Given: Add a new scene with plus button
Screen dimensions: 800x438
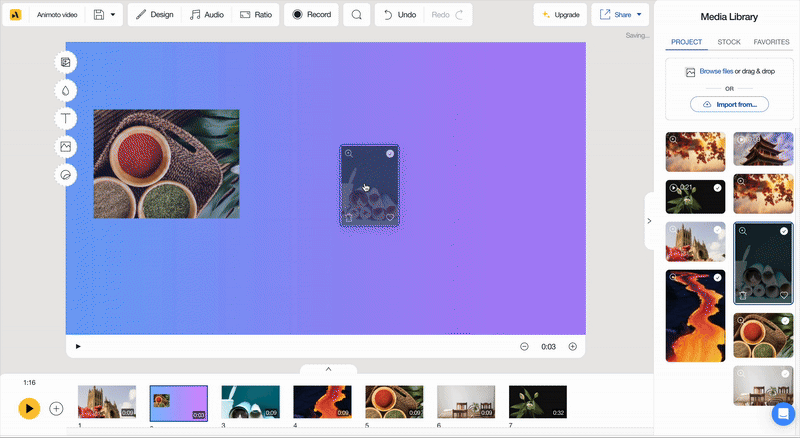Looking at the screenshot, I should pyautogui.click(x=56, y=408).
